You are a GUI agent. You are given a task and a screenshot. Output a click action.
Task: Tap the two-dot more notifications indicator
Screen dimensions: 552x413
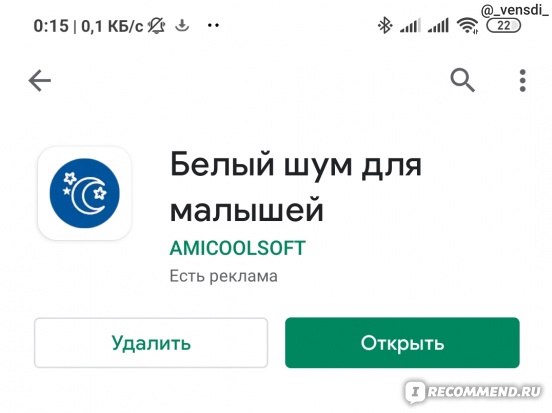pos(213,25)
